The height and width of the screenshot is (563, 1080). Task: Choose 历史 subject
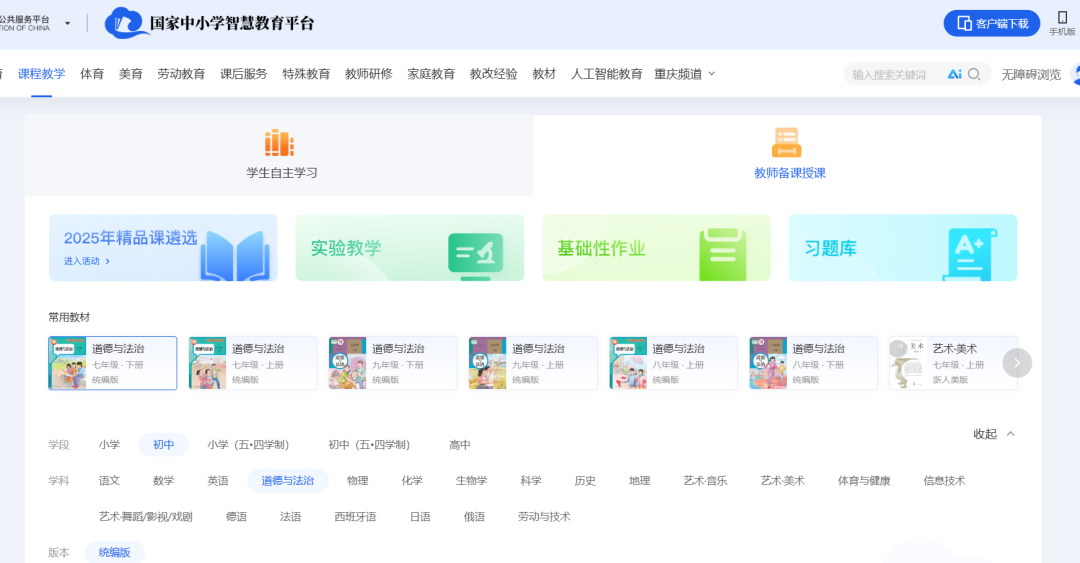tap(585, 480)
